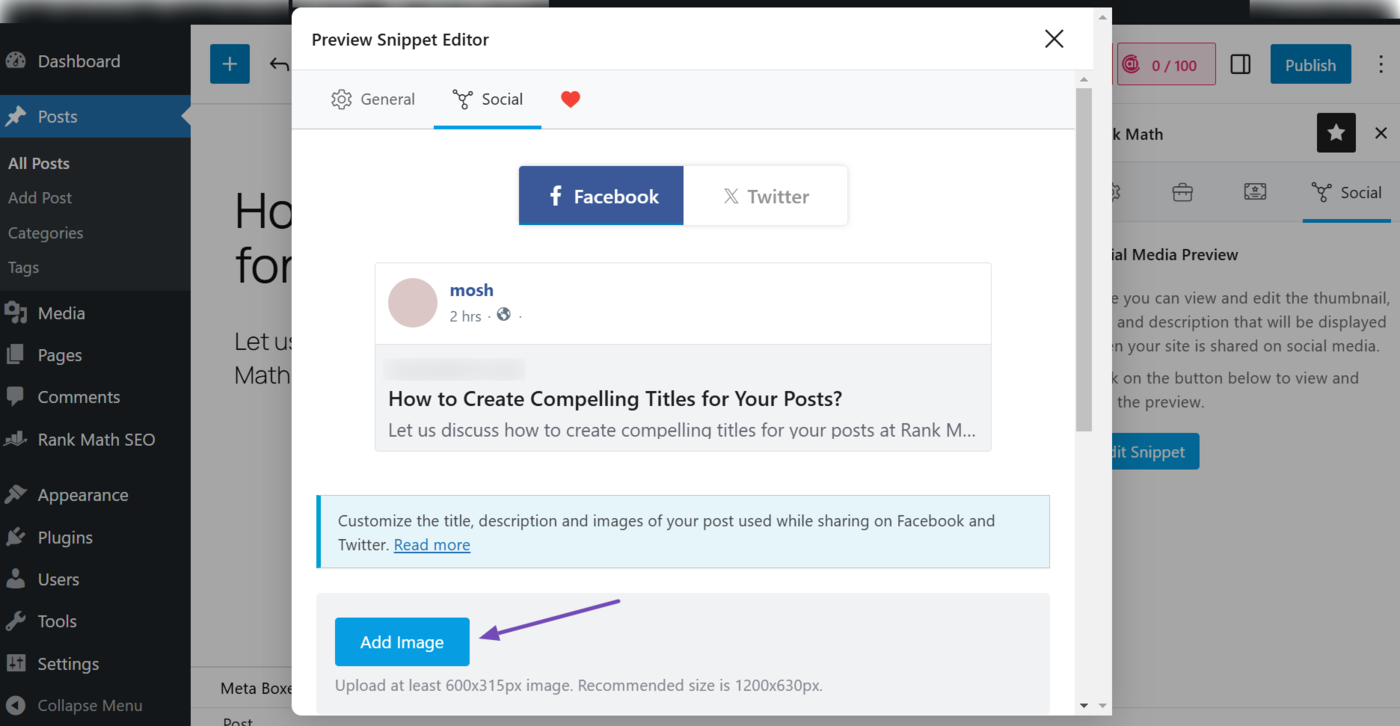Image resolution: width=1400 pixels, height=726 pixels.
Task: Toggle the editor settings sidebar icon
Action: point(1240,65)
